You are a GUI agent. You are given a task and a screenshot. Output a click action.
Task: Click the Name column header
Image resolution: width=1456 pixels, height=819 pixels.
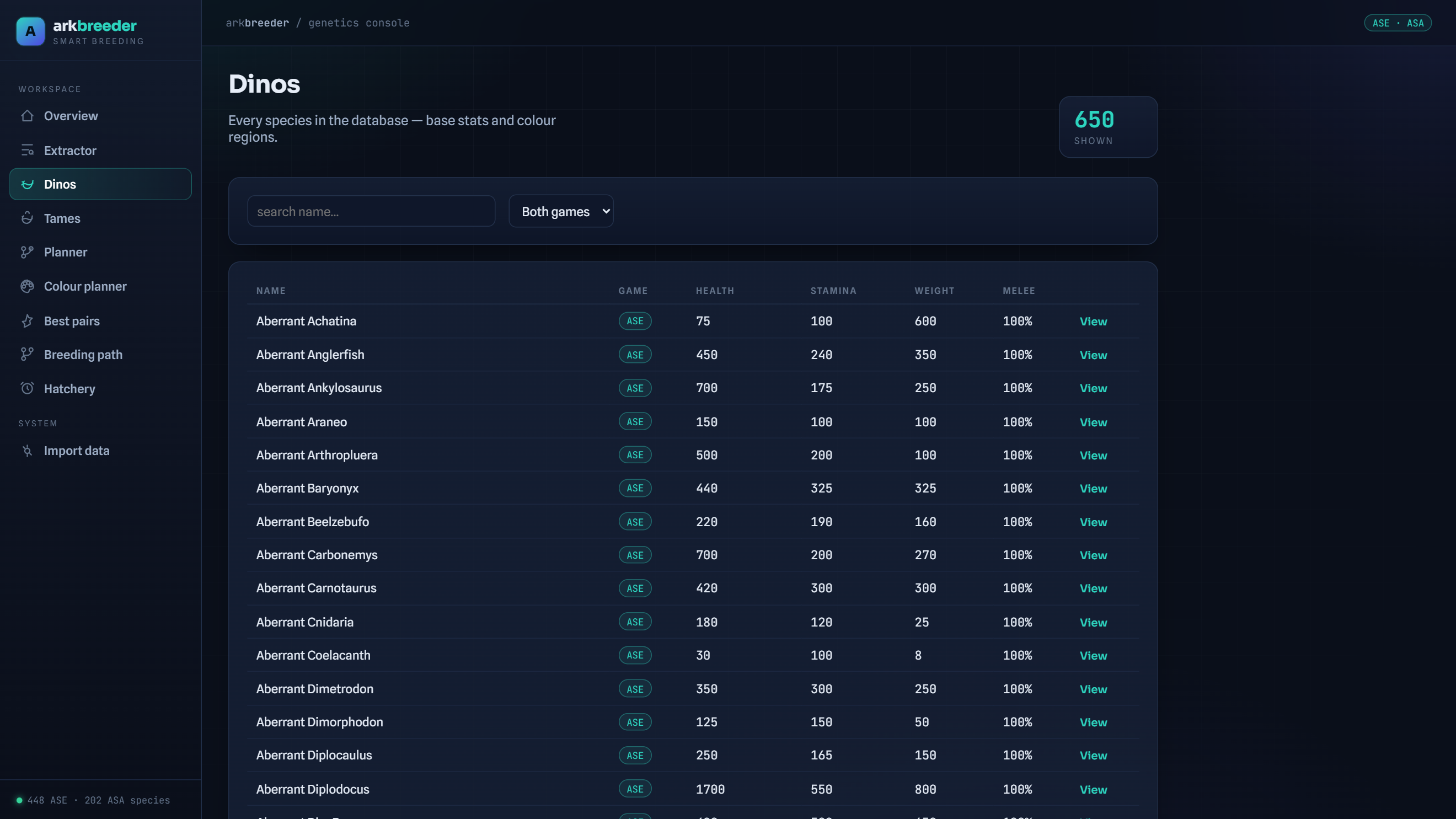click(x=271, y=291)
